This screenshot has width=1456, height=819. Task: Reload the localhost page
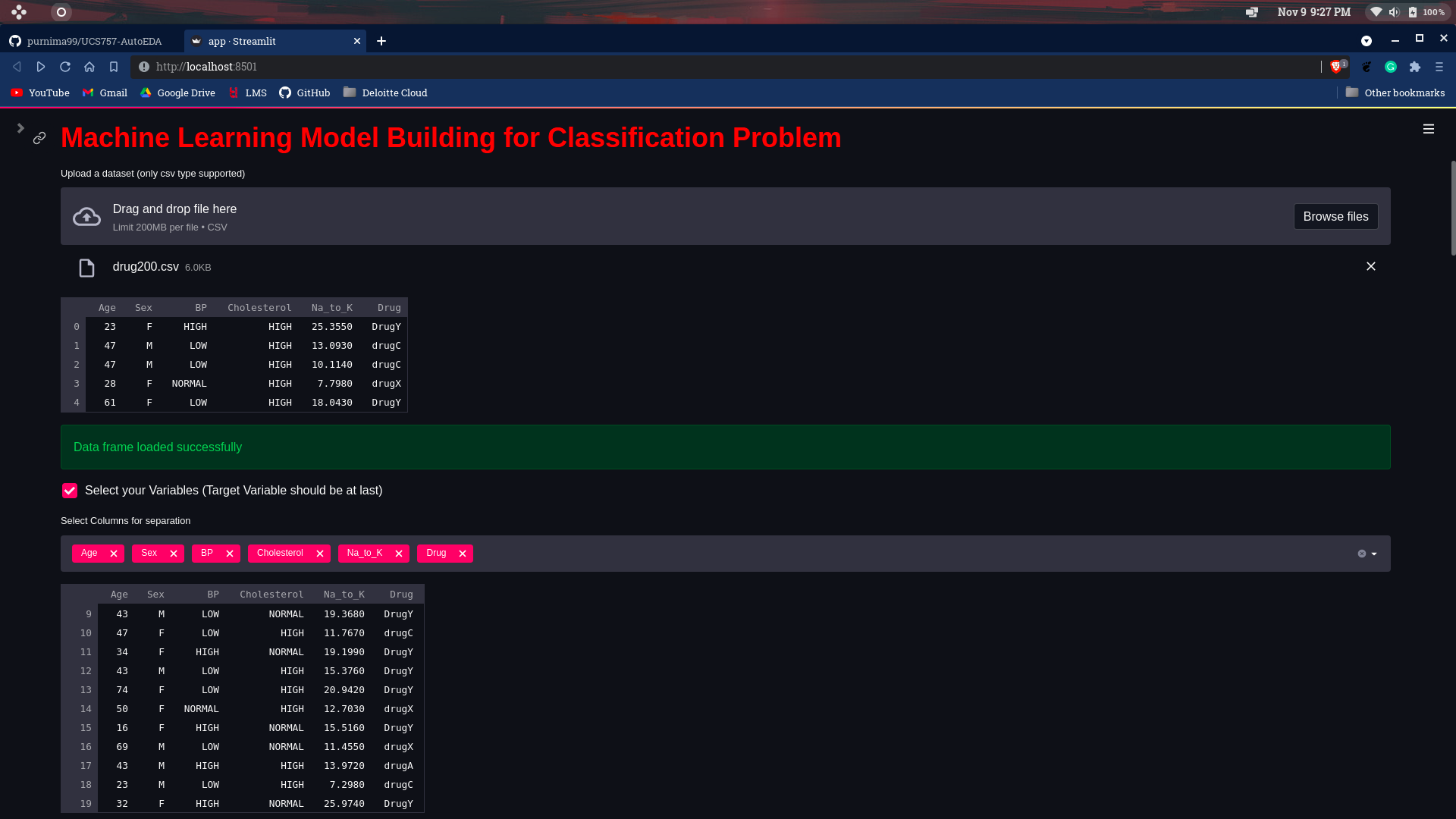click(65, 67)
